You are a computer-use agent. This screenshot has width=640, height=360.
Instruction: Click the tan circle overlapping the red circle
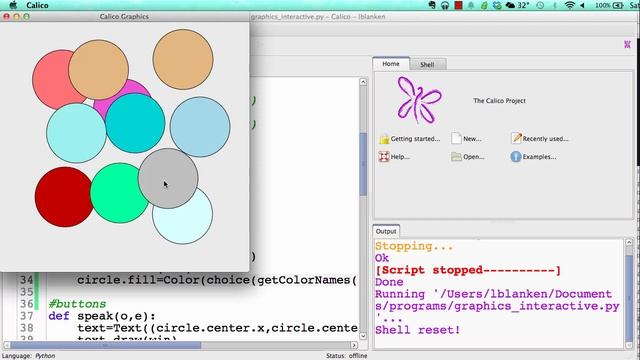tap(98, 70)
